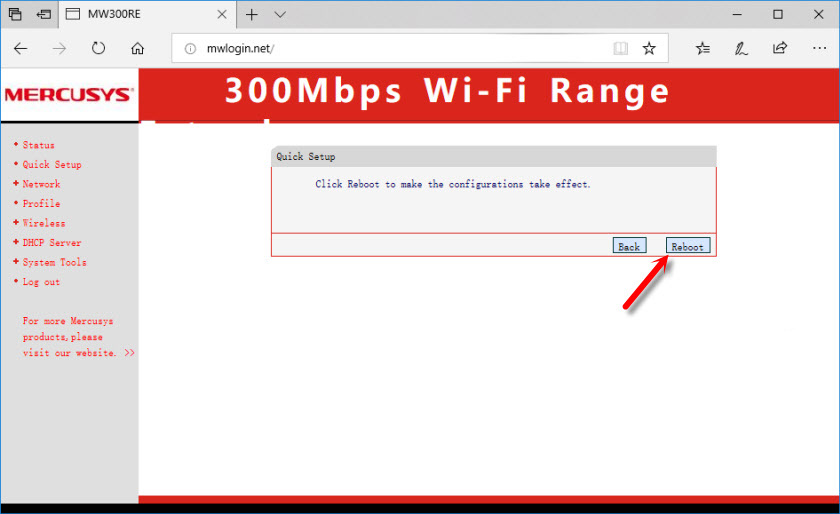Image resolution: width=840 pixels, height=514 pixels.
Task: Go to browser Home icon
Action: (138, 48)
